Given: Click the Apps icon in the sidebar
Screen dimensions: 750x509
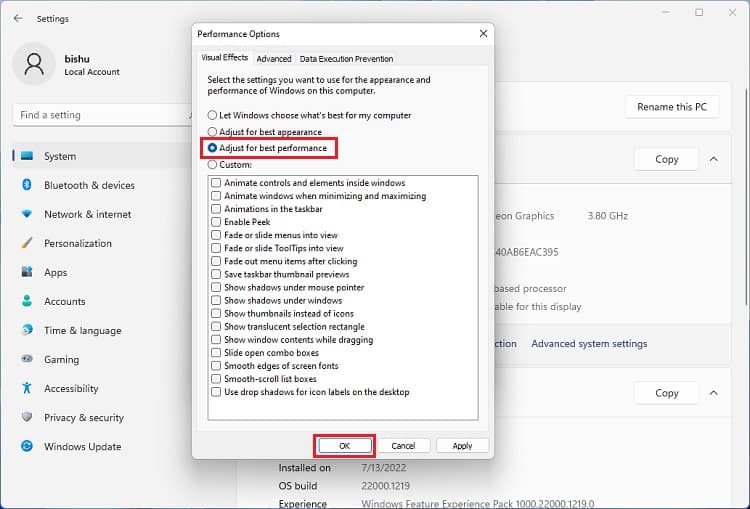Looking at the screenshot, I should coord(27,272).
